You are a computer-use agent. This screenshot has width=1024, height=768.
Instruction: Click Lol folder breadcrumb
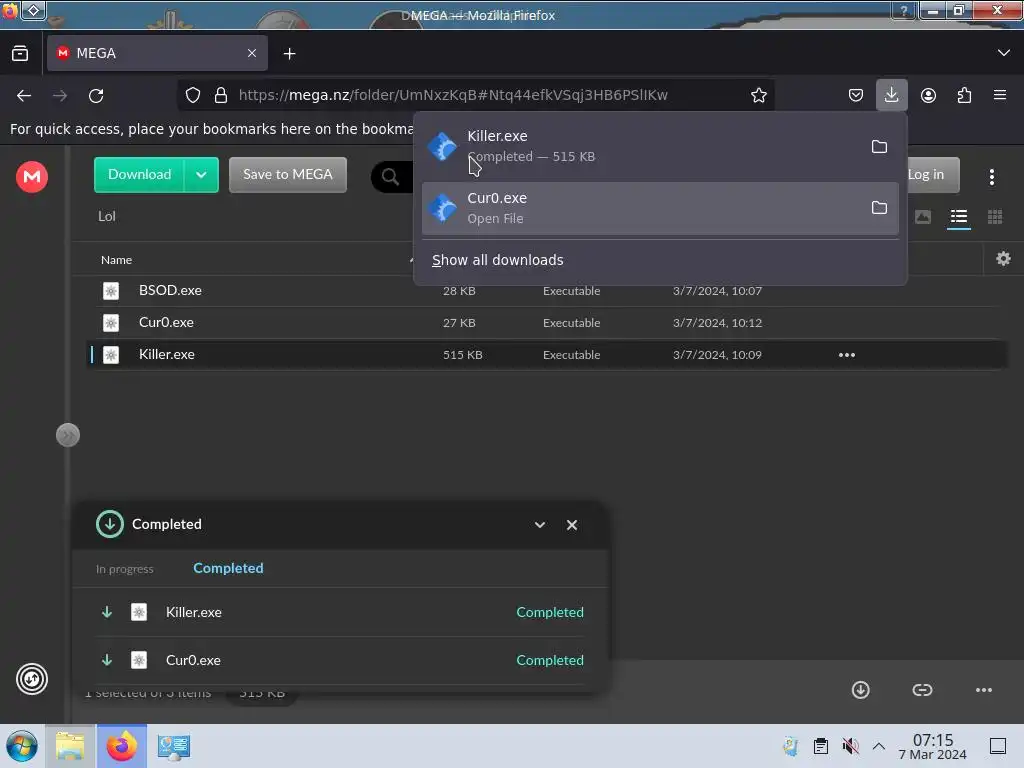tap(106, 216)
